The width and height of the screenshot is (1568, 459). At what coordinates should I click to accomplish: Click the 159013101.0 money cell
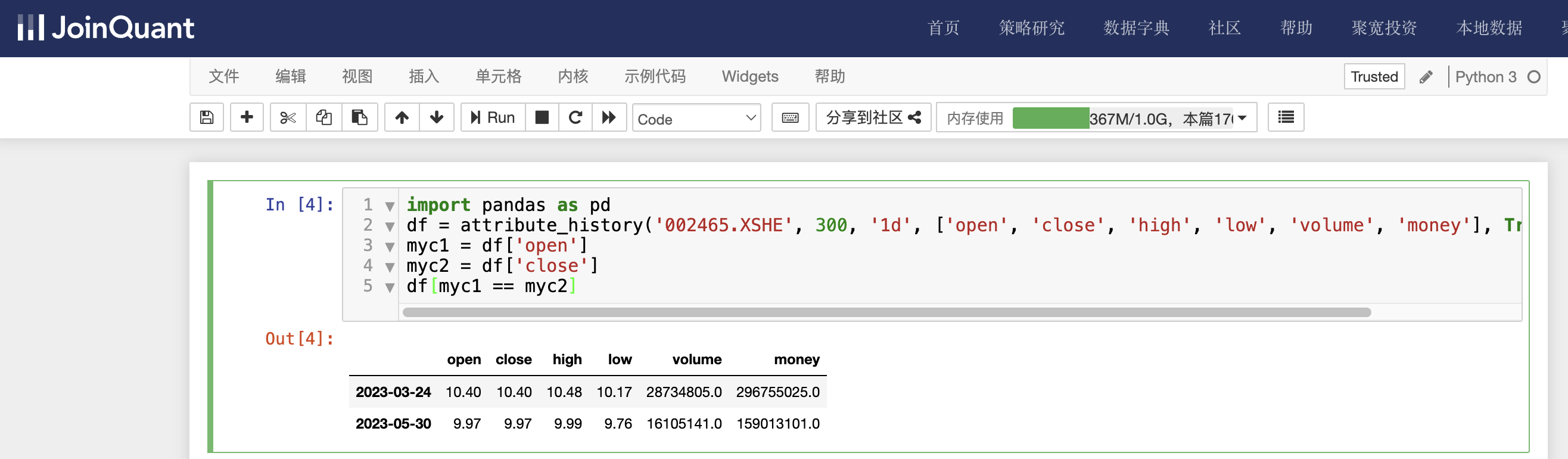pyautogui.click(x=778, y=423)
